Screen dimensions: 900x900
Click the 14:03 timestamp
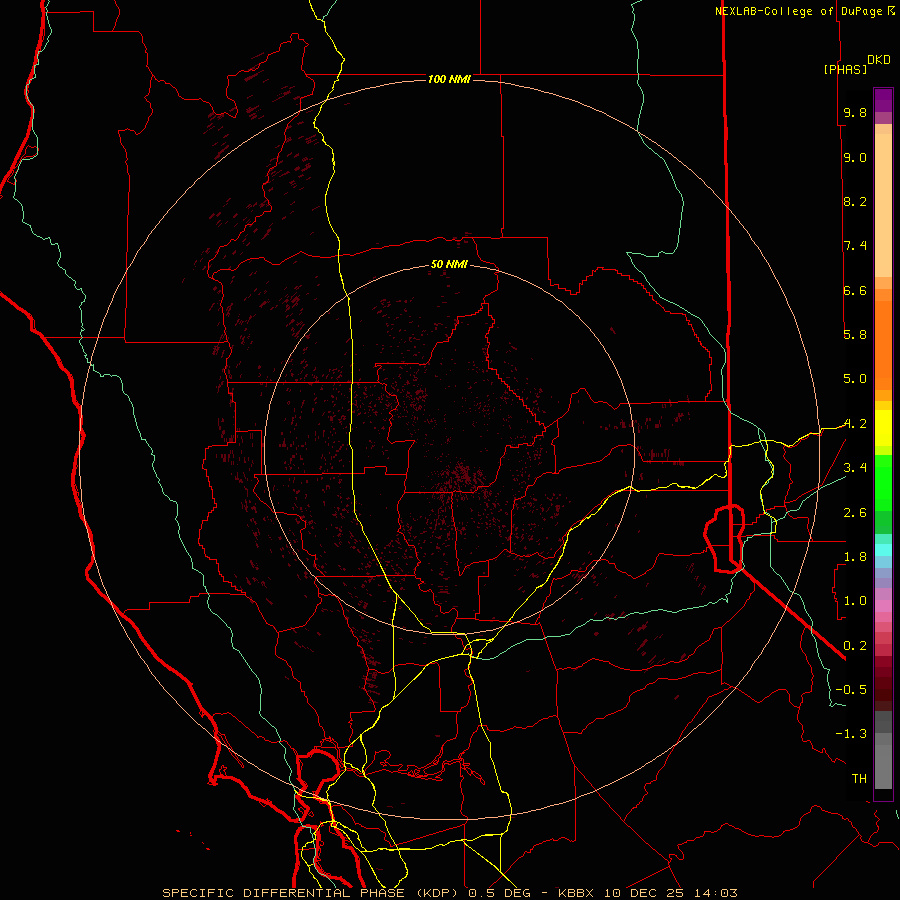(714, 893)
